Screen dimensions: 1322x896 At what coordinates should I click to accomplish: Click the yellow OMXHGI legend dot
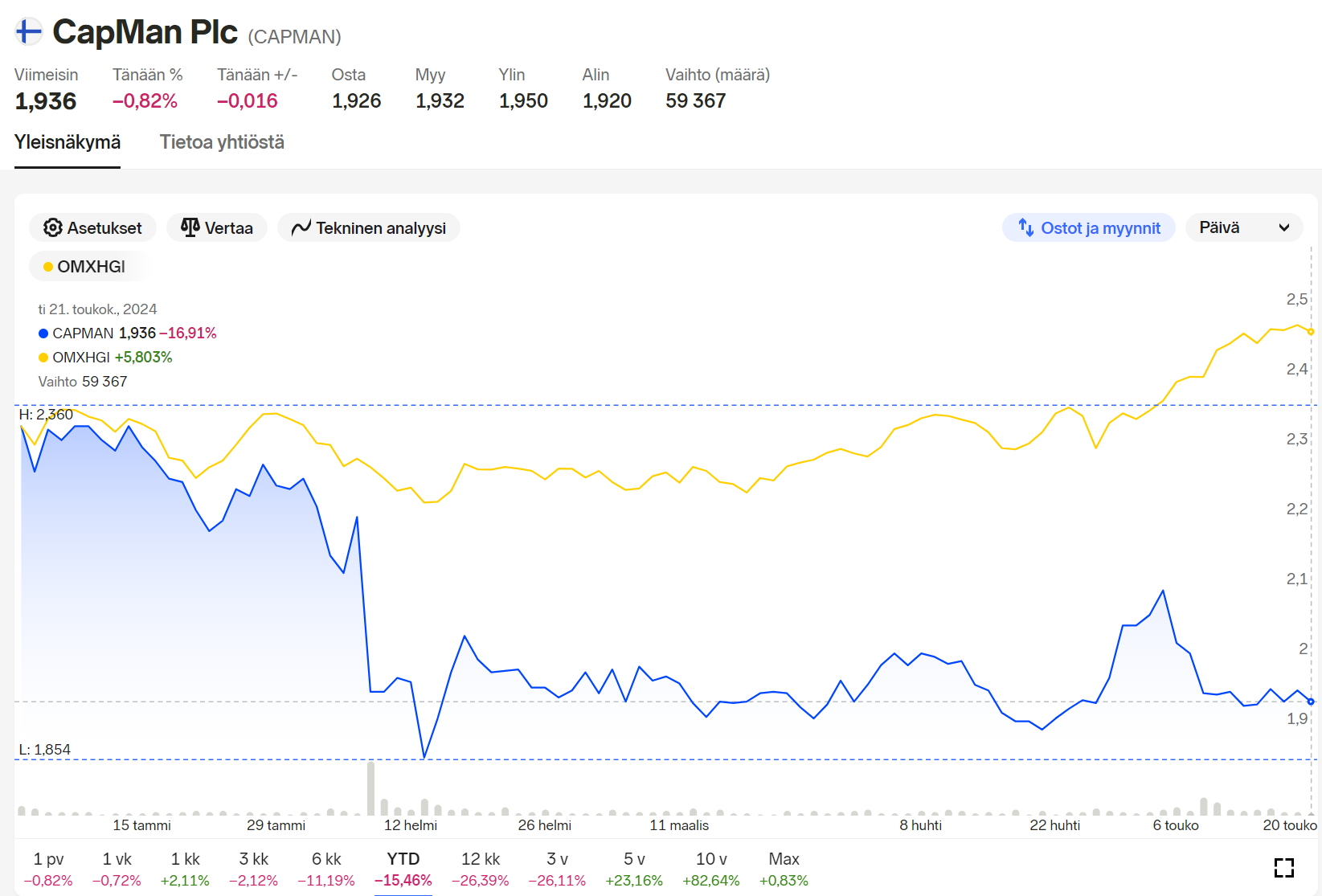[x=43, y=358]
